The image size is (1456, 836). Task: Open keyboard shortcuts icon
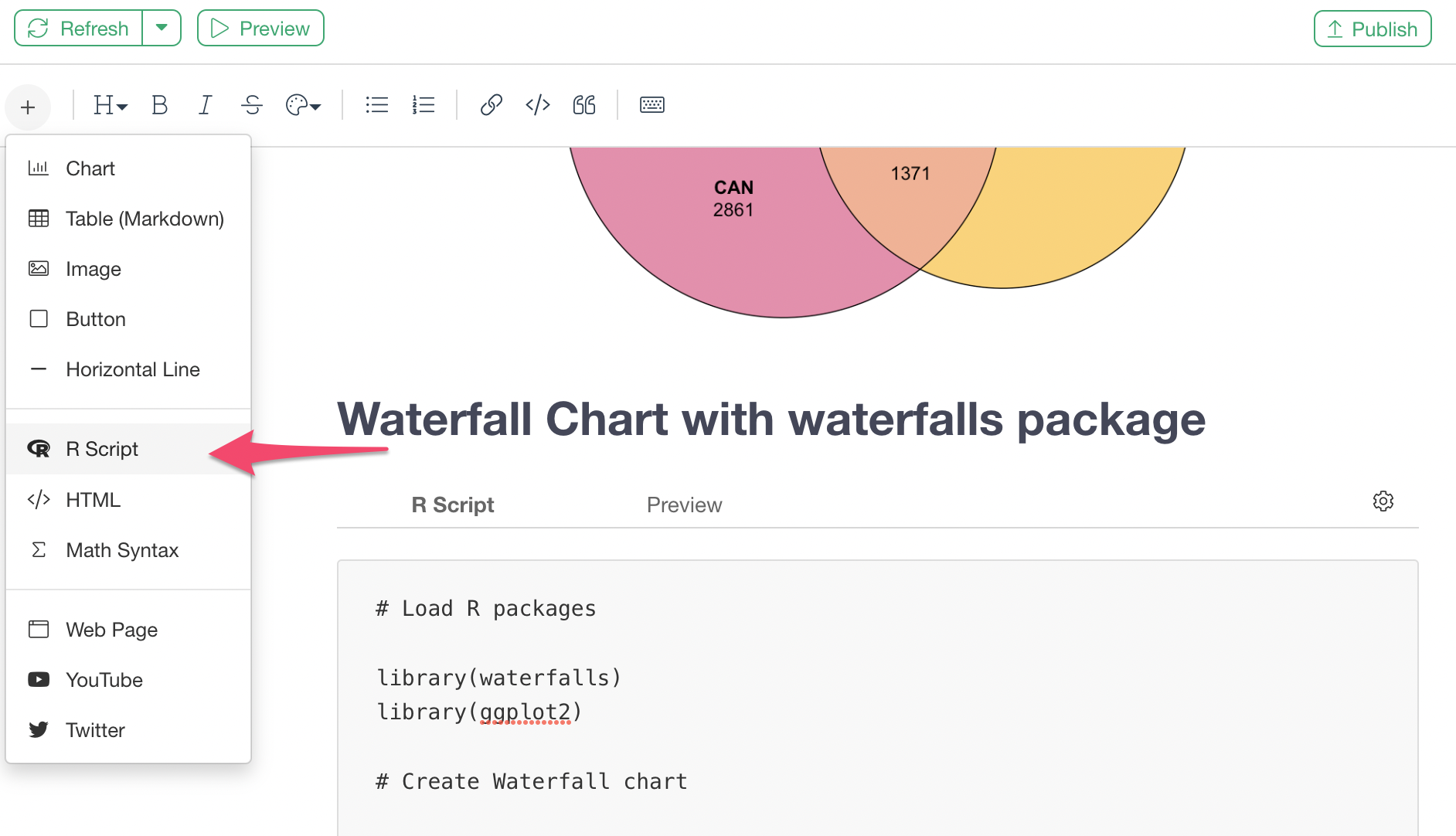click(x=652, y=105)
